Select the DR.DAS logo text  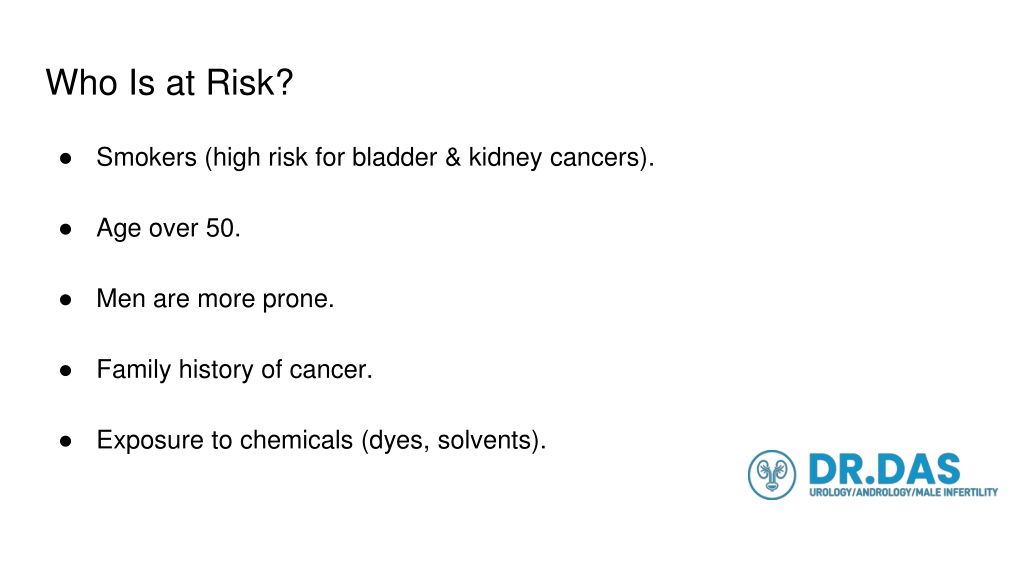[x=885, y=470]
